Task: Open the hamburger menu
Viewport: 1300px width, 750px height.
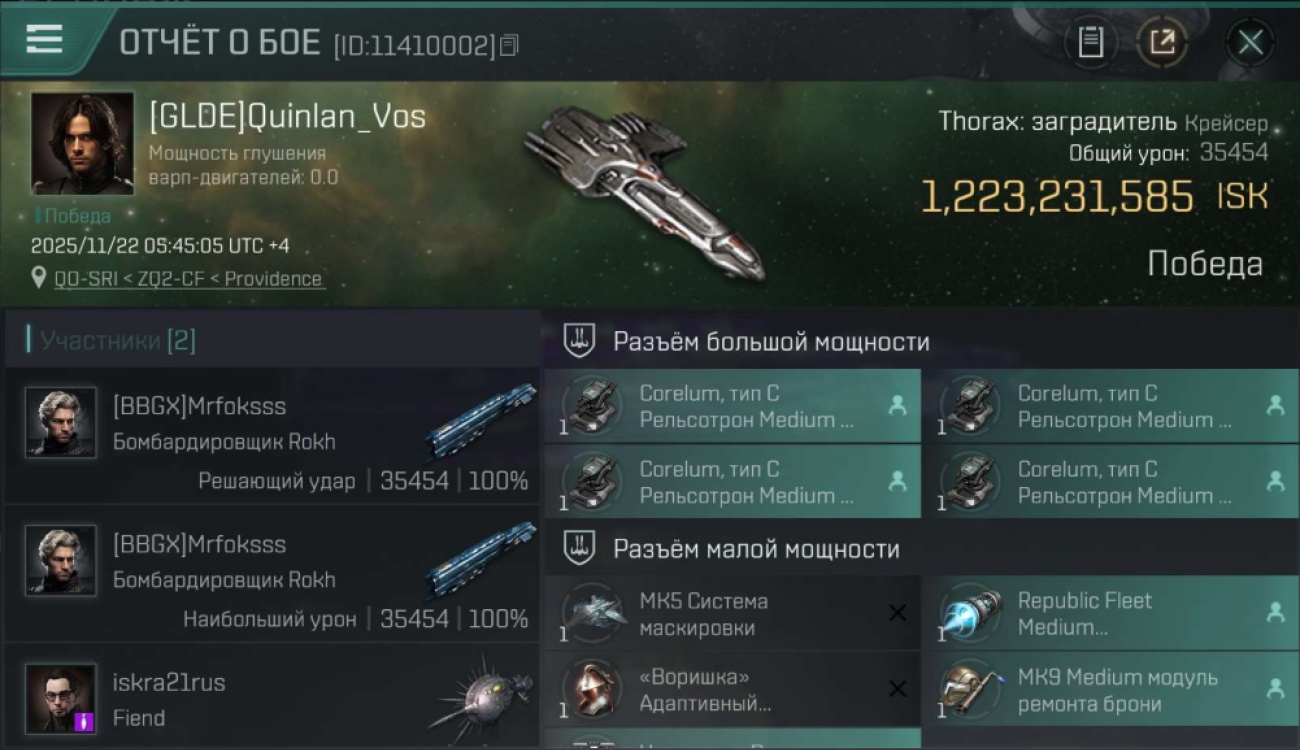Action: (44, 40)
